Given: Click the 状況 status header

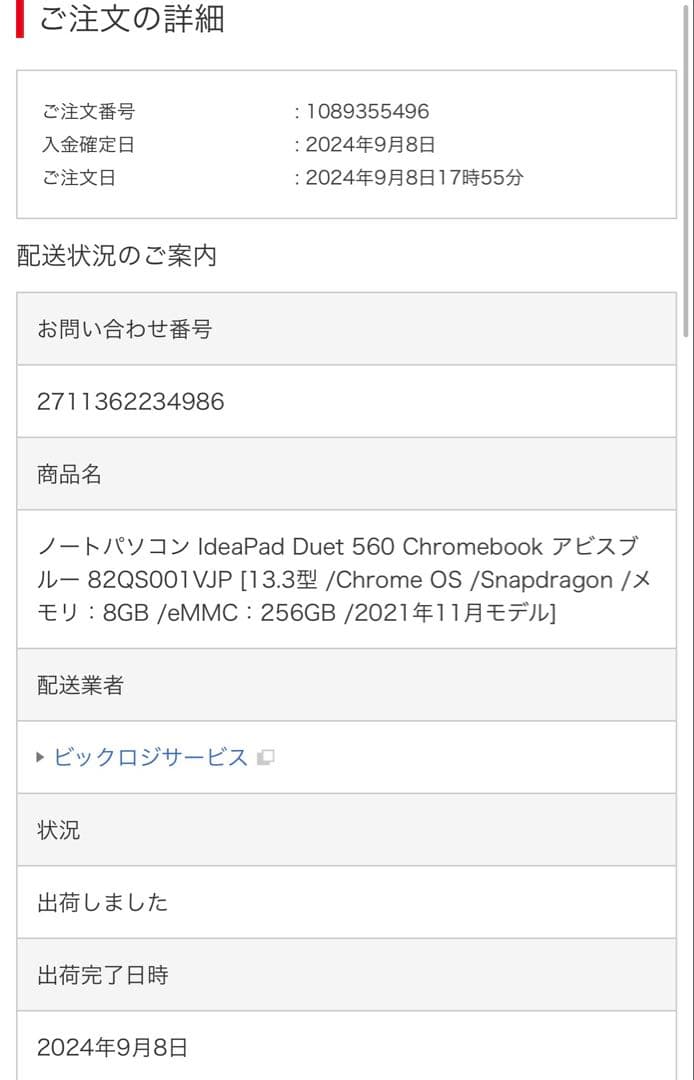Looking at the screenshot, I should (55, 830).
